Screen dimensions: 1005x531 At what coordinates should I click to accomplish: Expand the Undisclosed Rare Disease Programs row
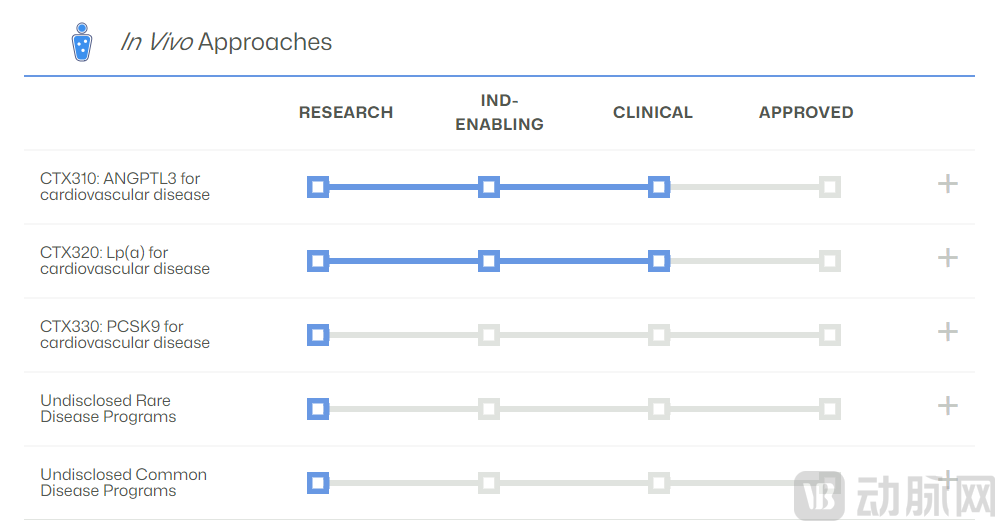(x=947, y=406)
